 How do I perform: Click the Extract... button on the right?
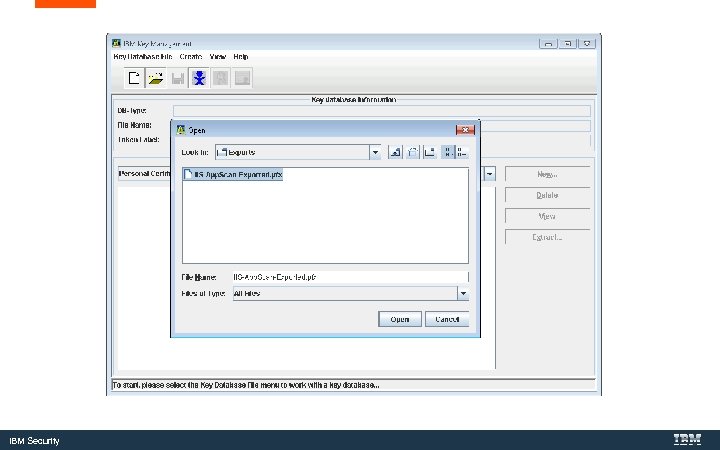547,237
